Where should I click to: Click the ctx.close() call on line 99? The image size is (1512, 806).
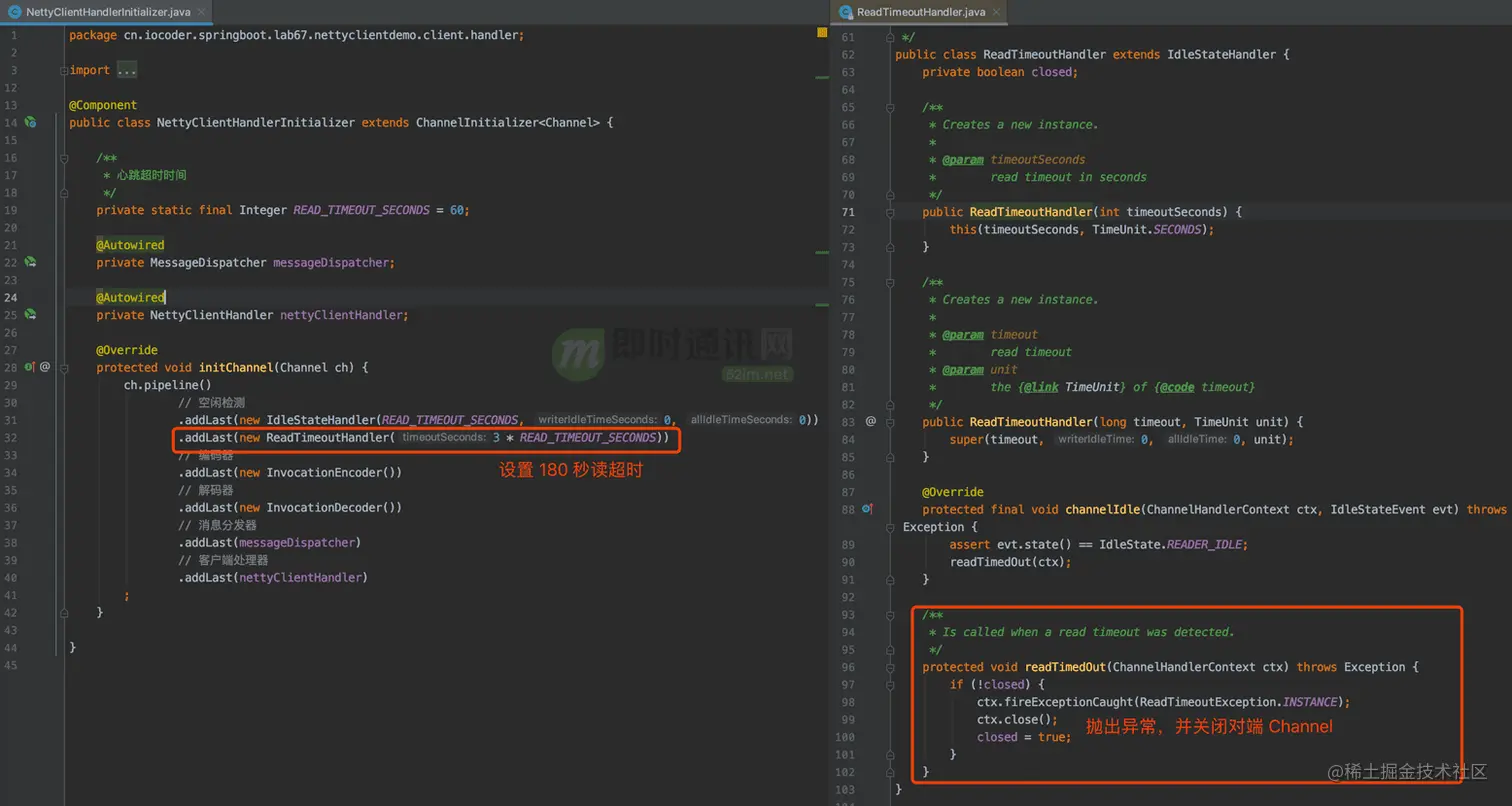pos(1017,719)
